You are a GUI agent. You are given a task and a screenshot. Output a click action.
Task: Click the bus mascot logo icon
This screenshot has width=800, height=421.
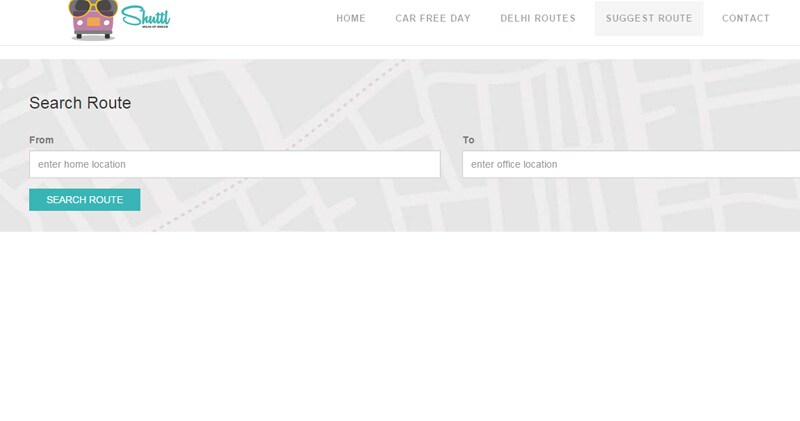93,20
